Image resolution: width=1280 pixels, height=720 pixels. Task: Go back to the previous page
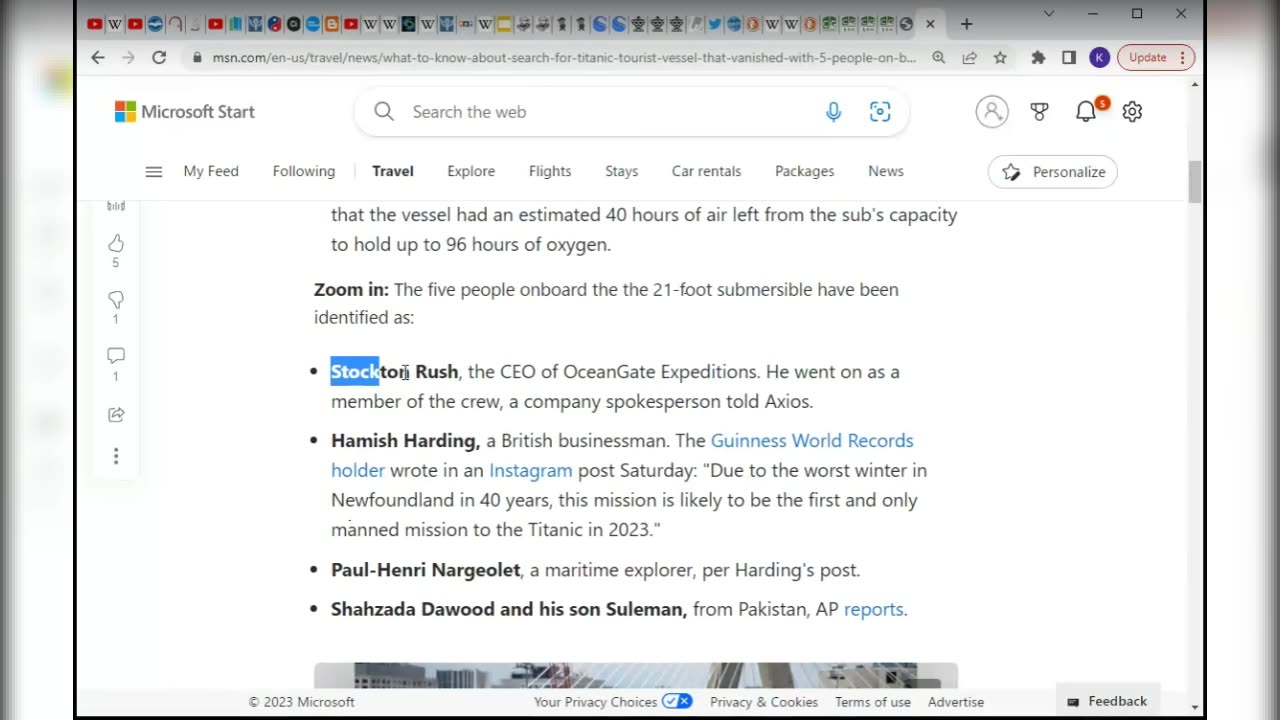point(98,58)
